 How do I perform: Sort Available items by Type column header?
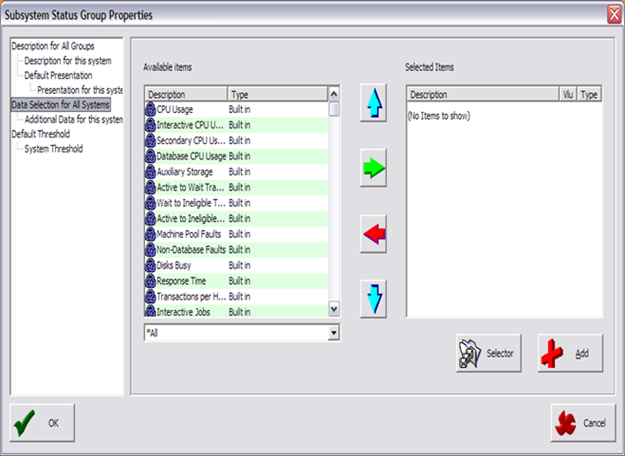(276, 94)
